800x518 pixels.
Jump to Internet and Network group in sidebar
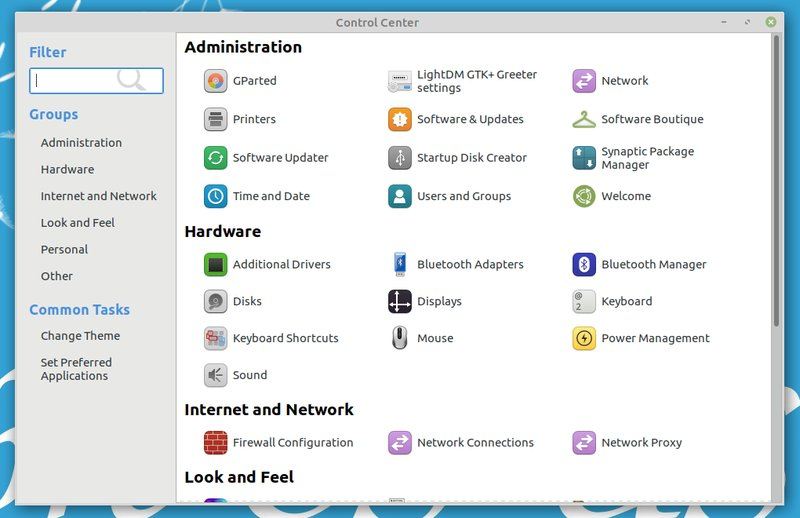coord(98,196)
